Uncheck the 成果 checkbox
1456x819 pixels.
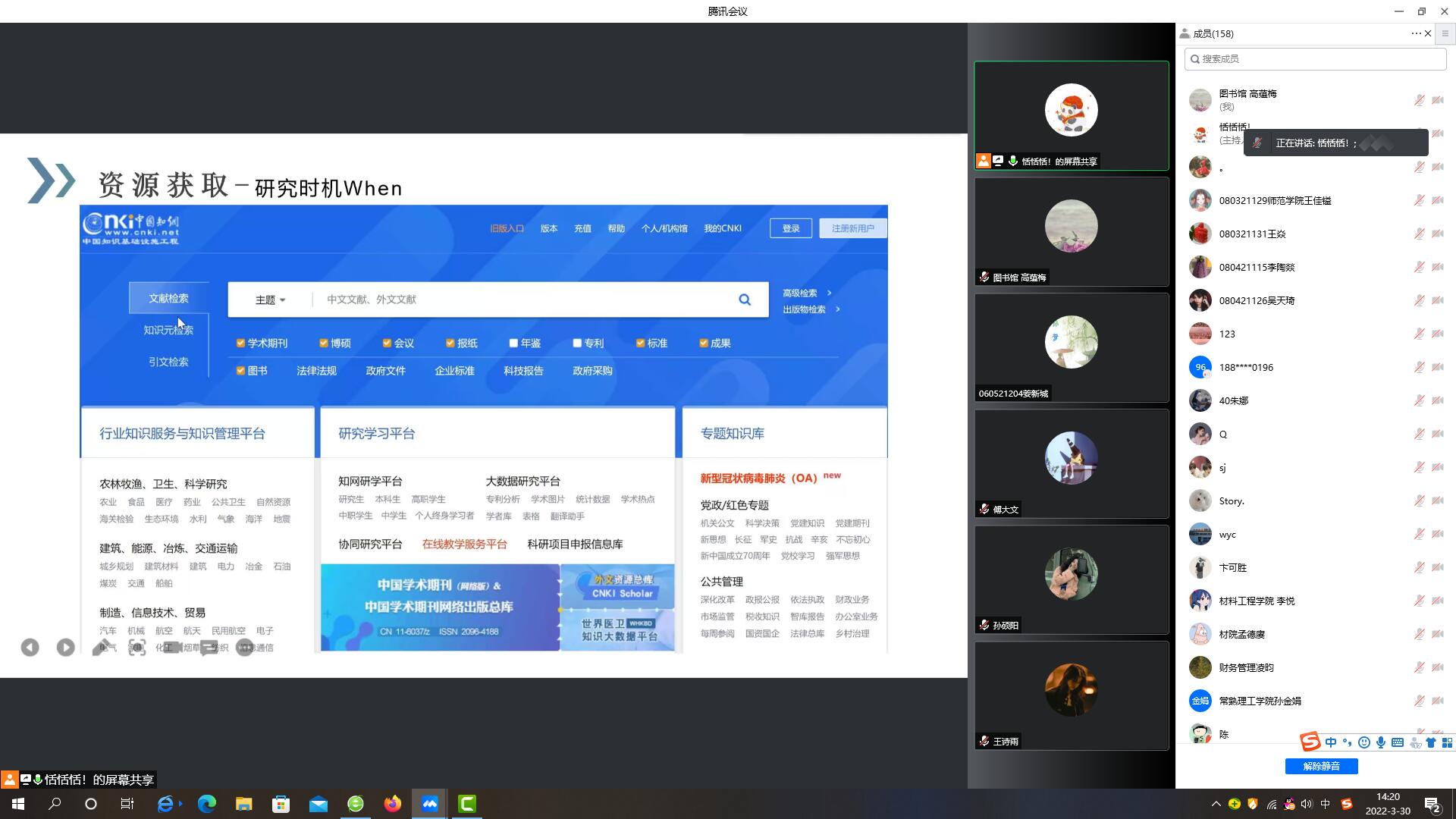(704, 344)
